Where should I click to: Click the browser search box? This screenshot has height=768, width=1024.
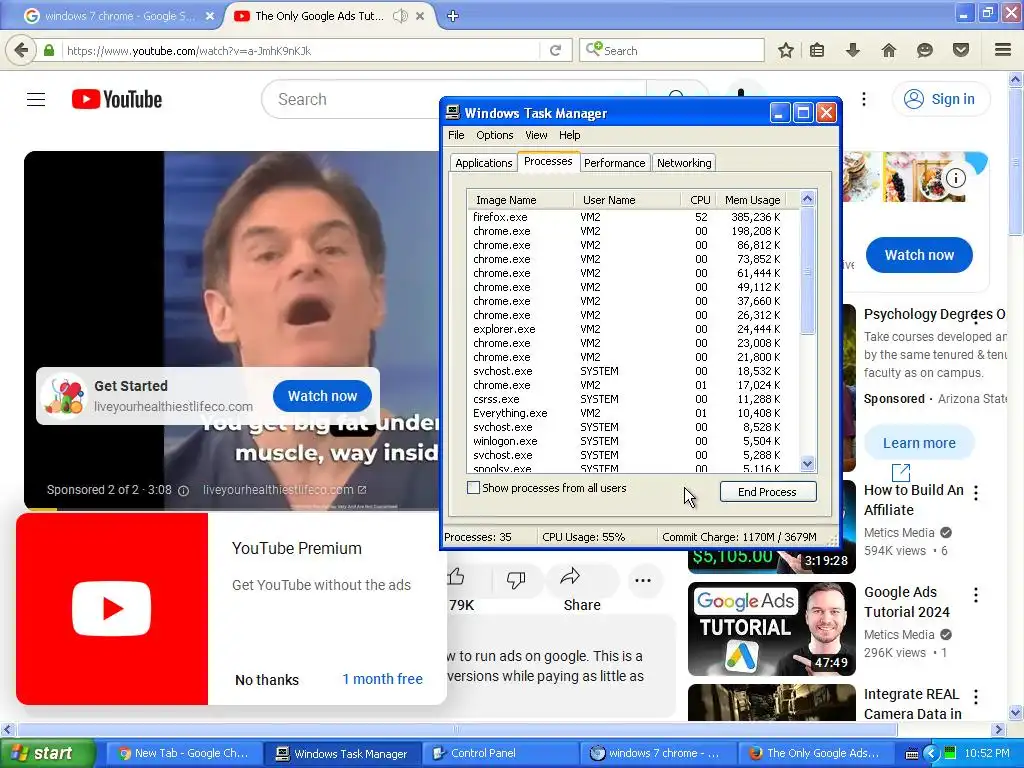tap(671, 50)
